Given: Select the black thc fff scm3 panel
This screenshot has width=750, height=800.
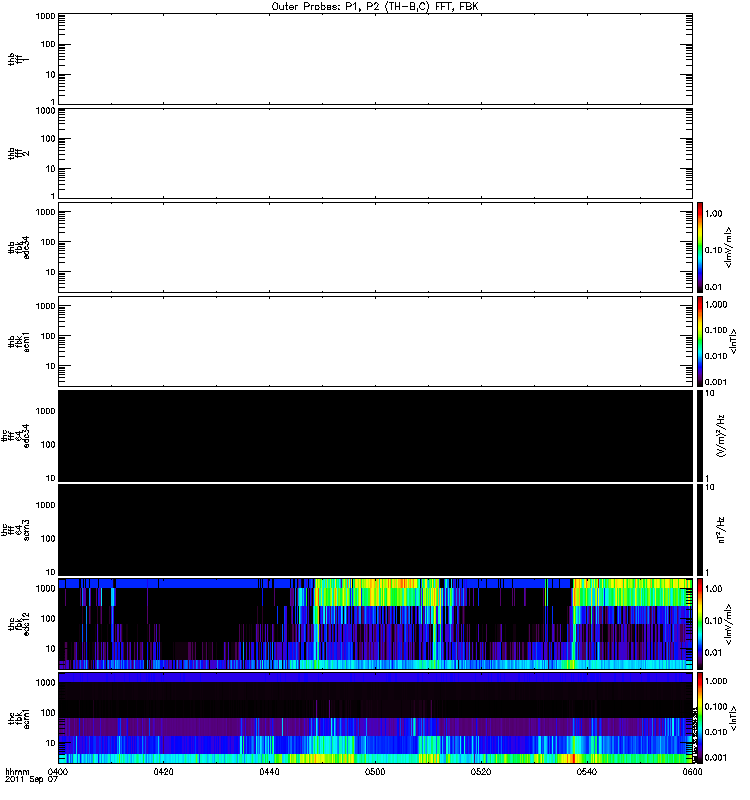Looking at the screenshot, I should click(x=375, y=529).
